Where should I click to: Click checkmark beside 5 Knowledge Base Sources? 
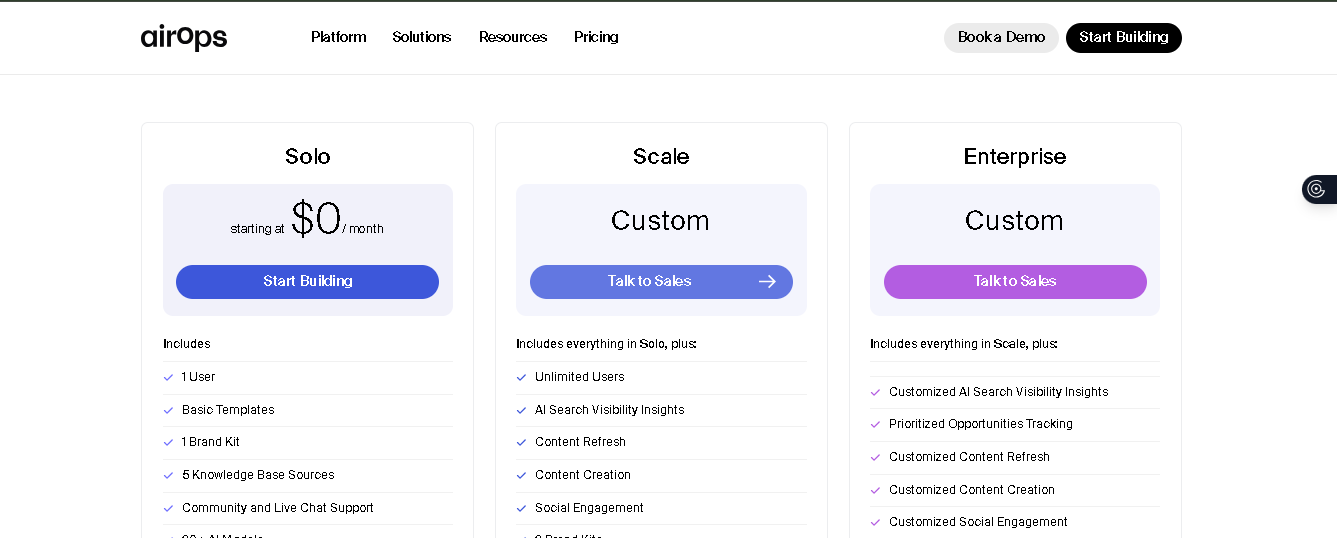[x=168, y=475]
